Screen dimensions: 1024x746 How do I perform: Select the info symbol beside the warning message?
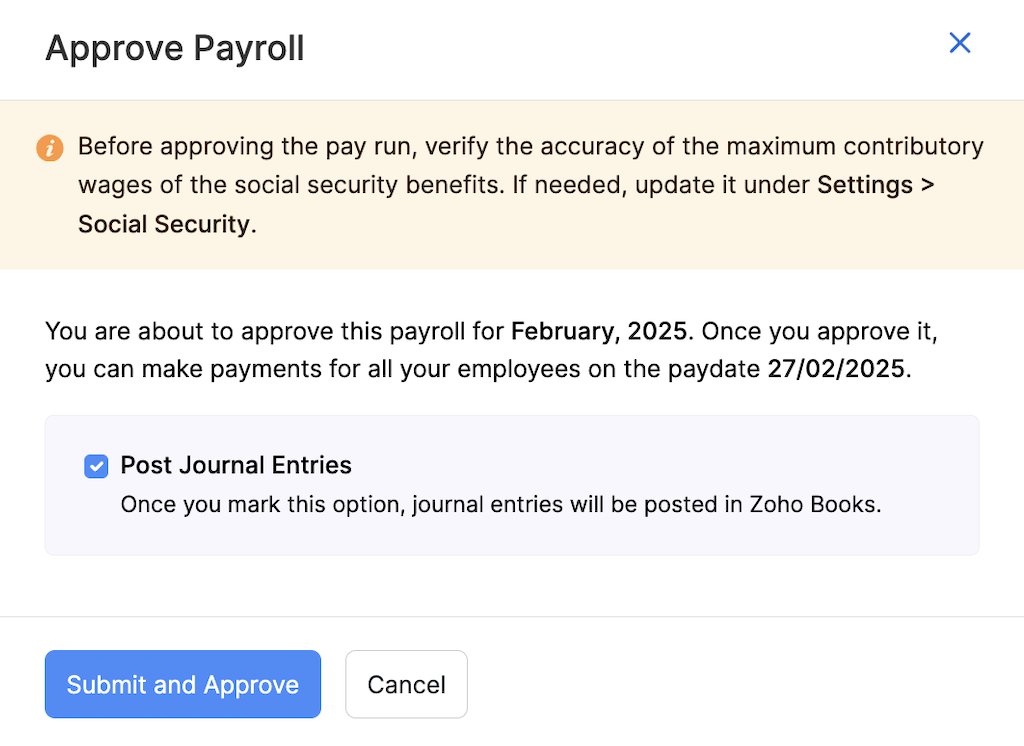50,147
